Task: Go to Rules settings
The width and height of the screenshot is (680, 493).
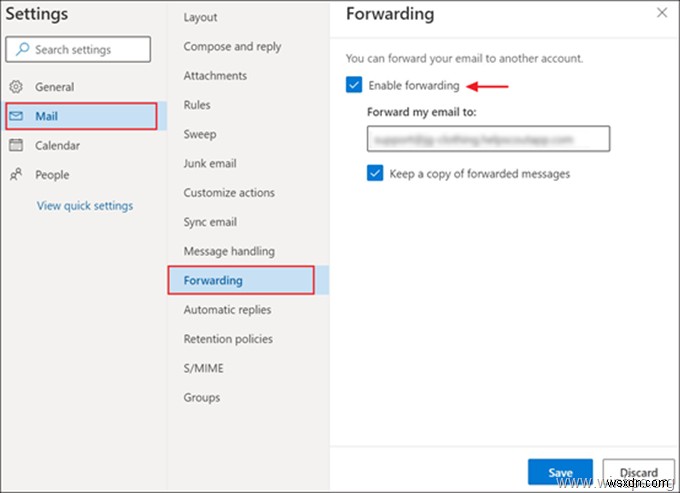Action: (198, 105)
